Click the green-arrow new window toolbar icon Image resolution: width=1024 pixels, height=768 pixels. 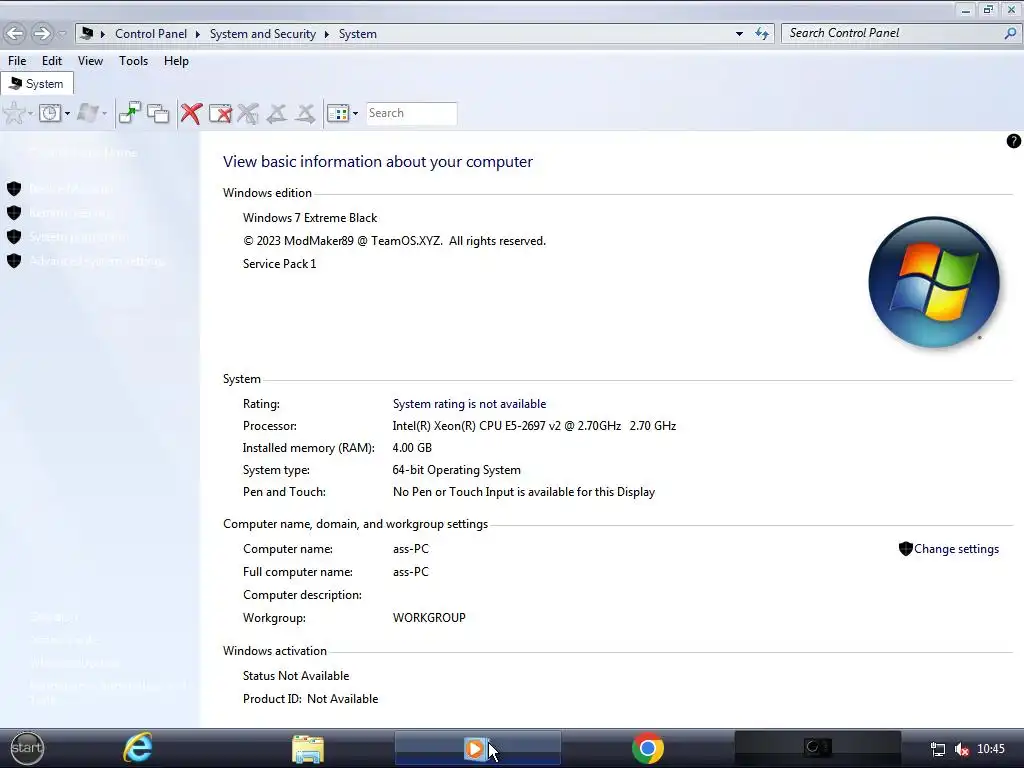pyautogui.click(x=130, y=113)
